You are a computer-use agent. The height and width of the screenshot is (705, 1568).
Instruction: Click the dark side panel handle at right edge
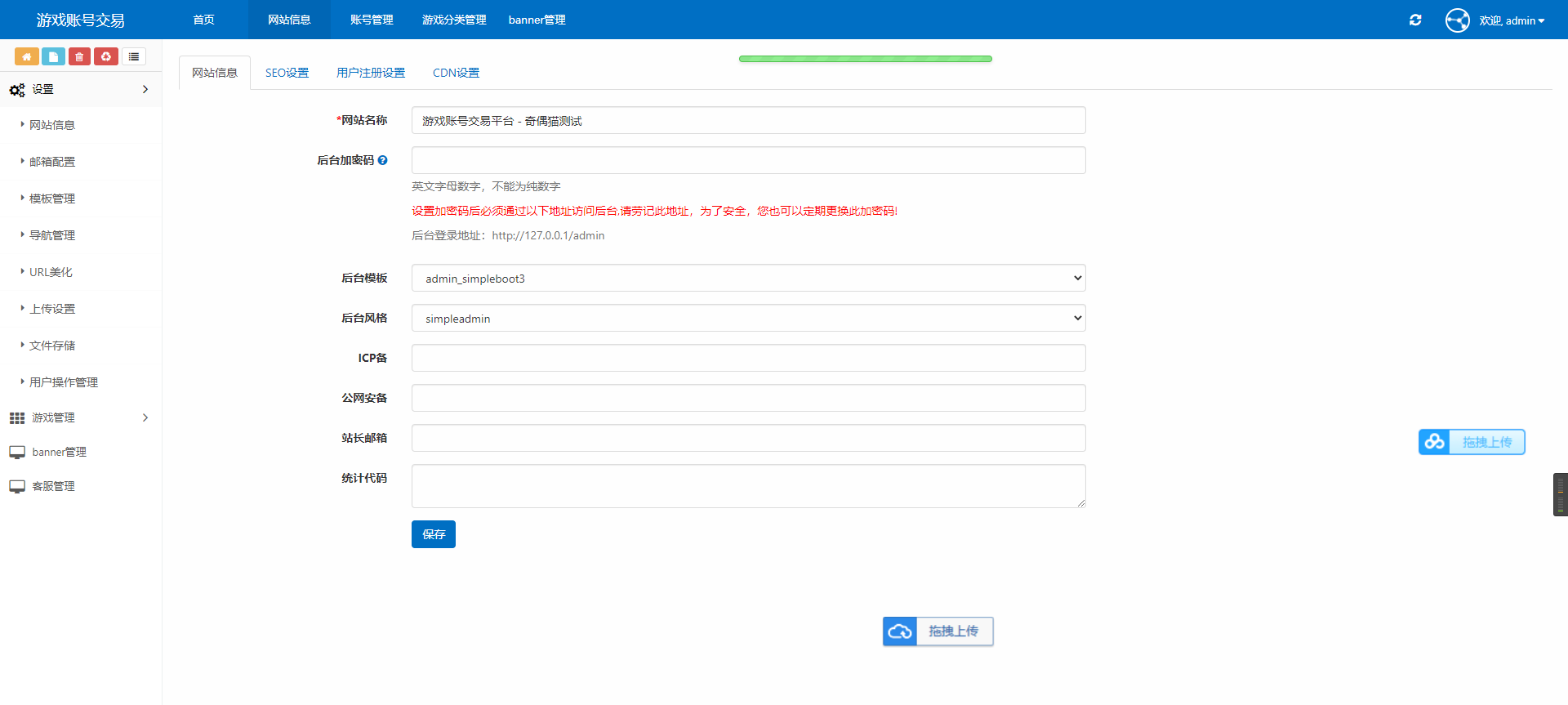click(1561, 494)
